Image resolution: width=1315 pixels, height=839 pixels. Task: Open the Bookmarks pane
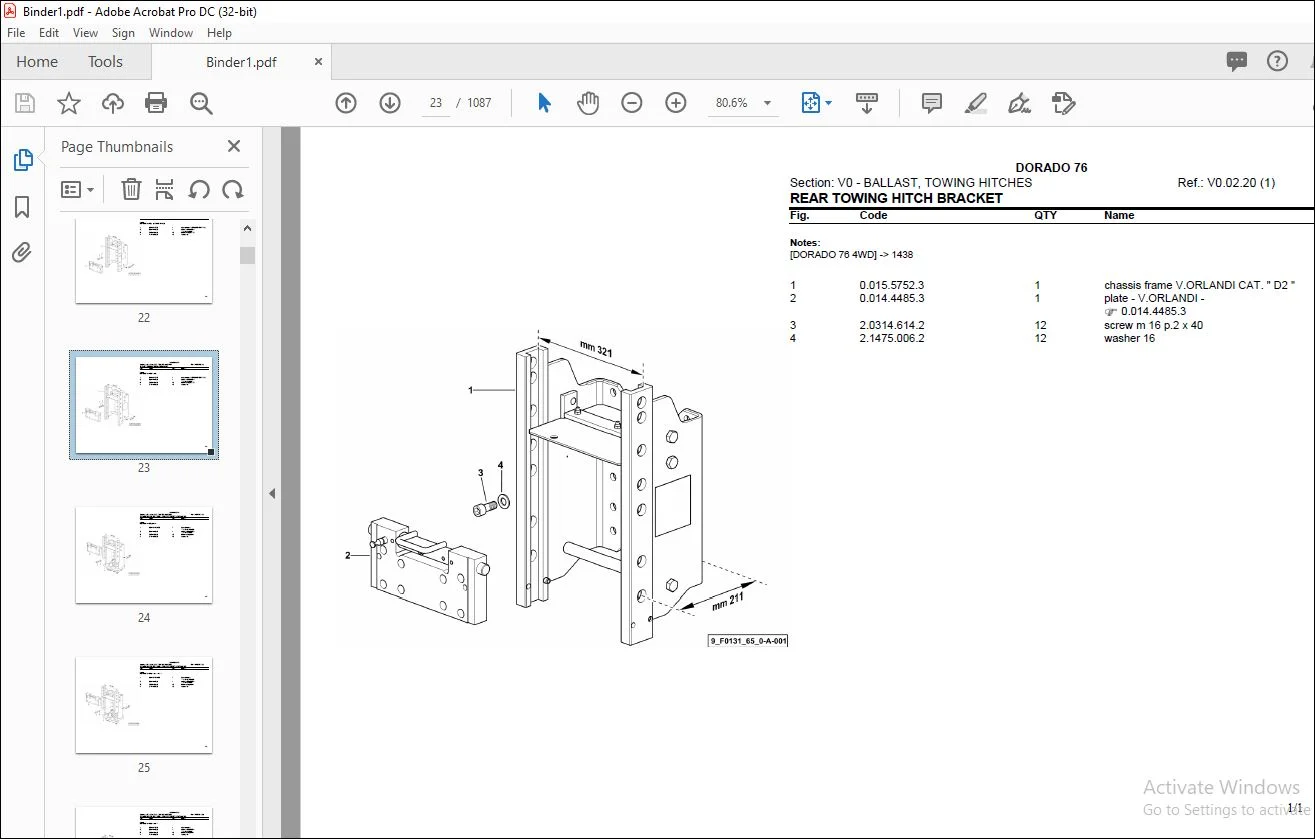pyautogui.click(x=22, y=207)
